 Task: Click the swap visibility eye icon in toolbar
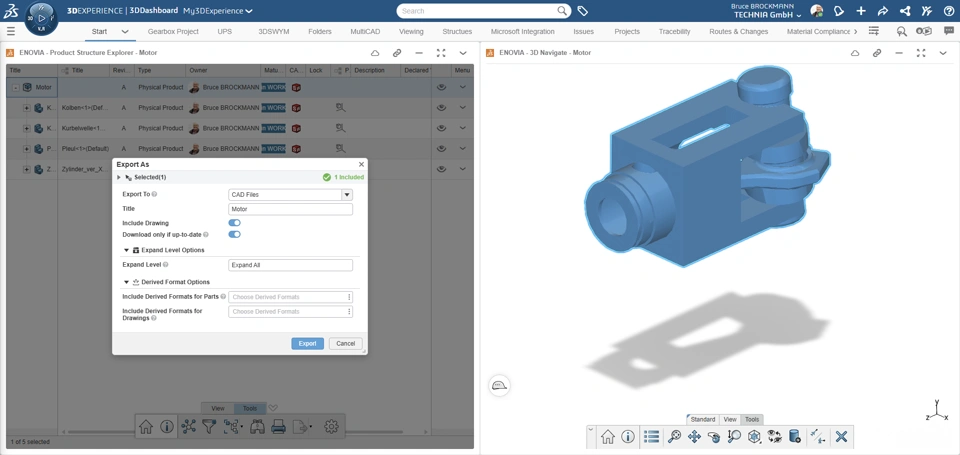(x=774, y=437)
